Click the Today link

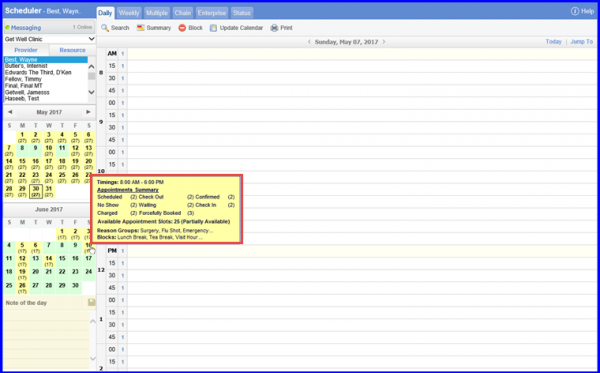point(553,42)
